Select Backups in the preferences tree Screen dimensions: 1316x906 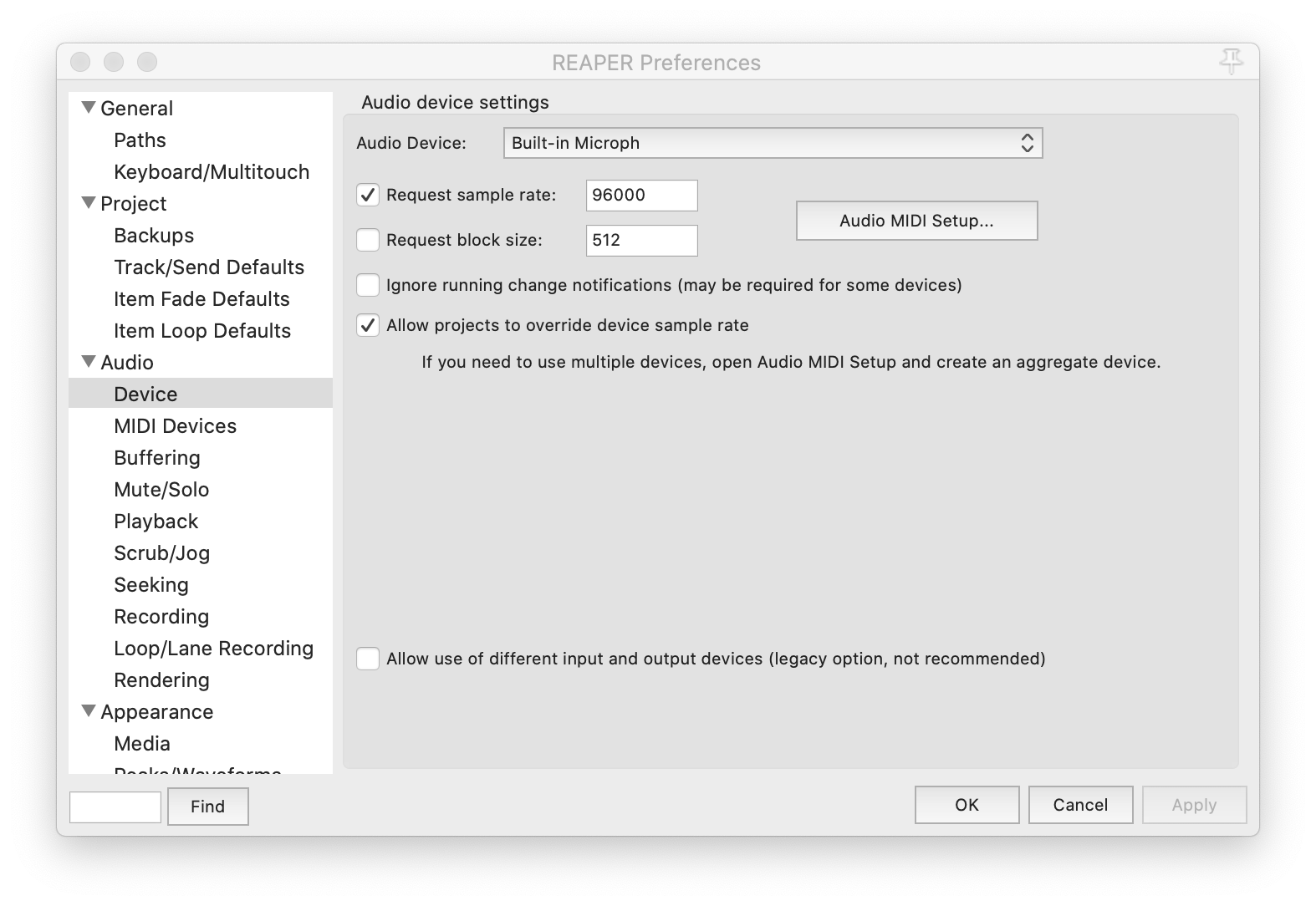coord(154,236)
